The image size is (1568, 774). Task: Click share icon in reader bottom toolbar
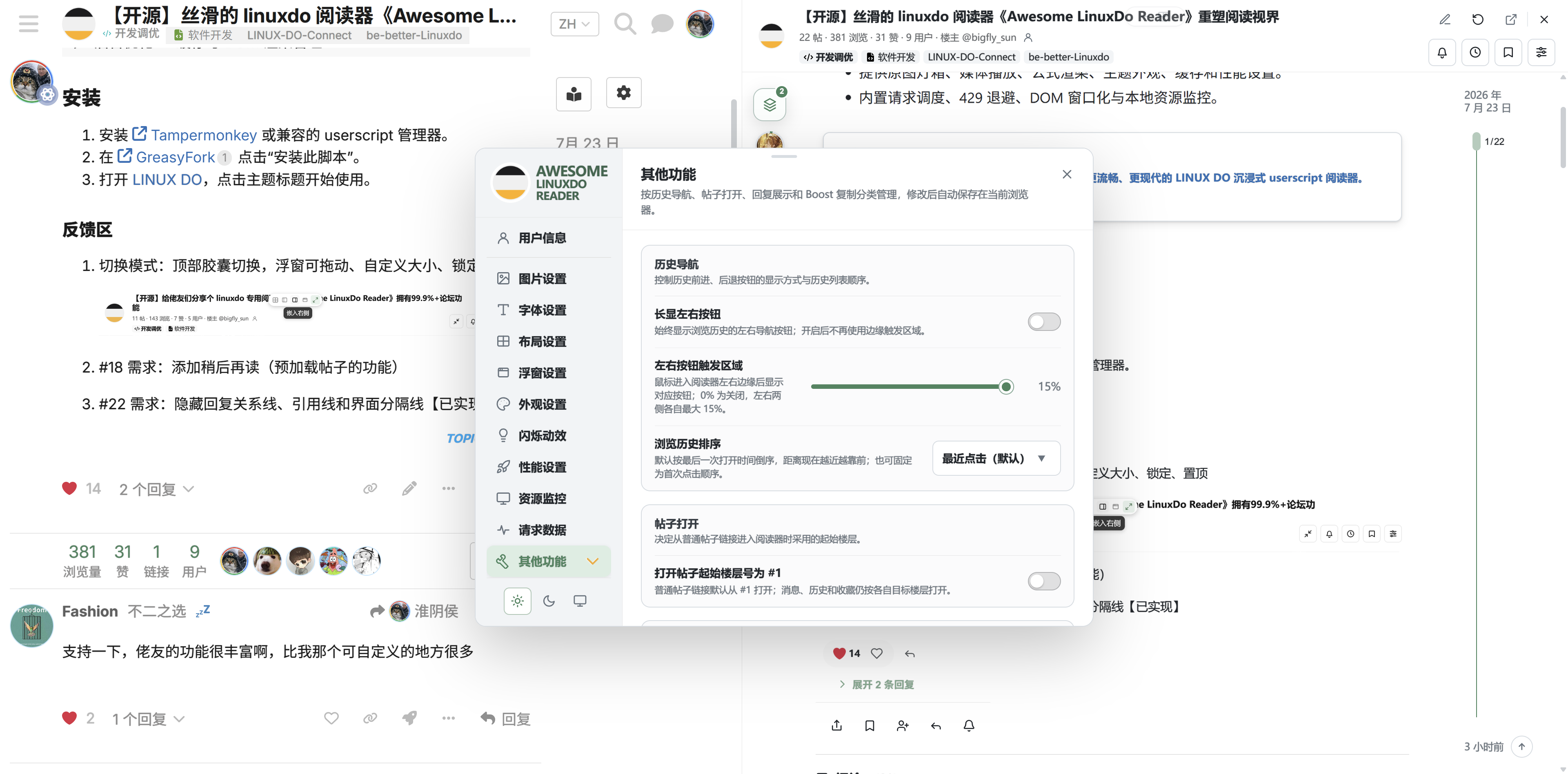tap(837, 725)
